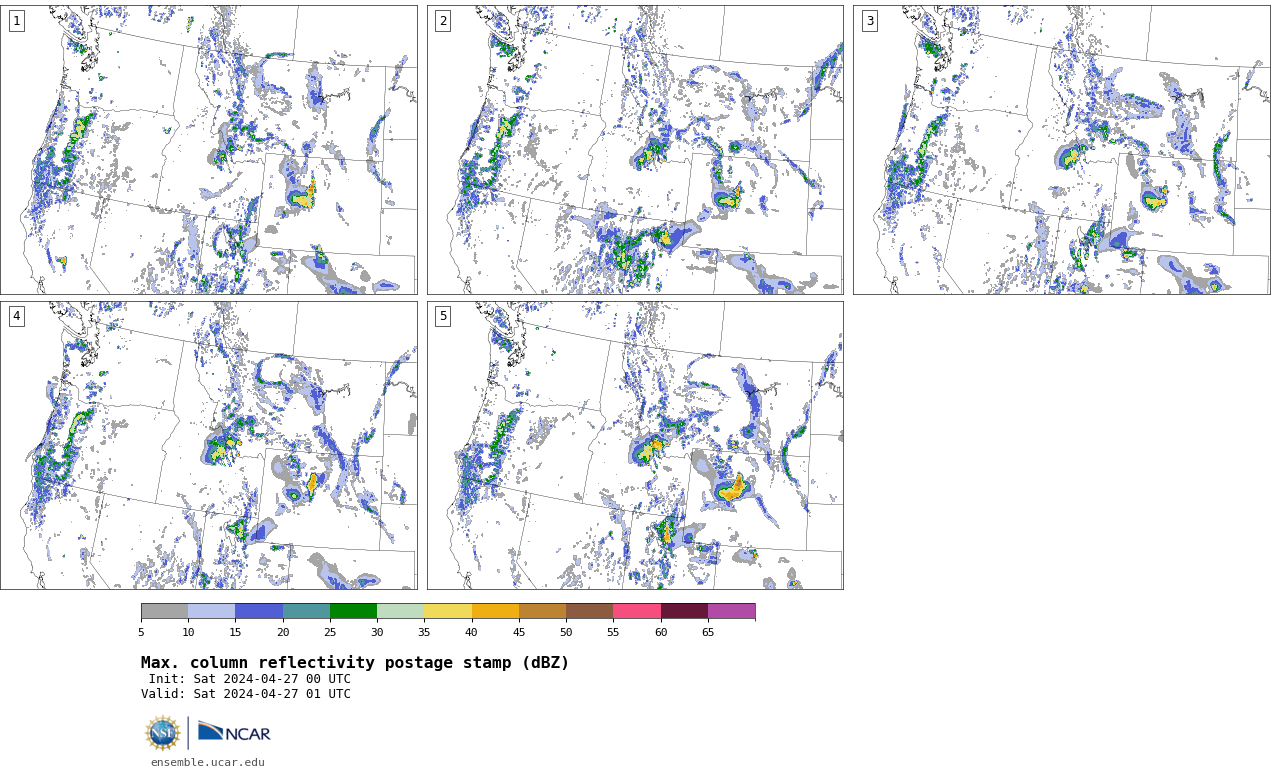1280x773 pixels.
Task: Click the ensemble.ucar.edu text
Action: (x=208, y=762)
